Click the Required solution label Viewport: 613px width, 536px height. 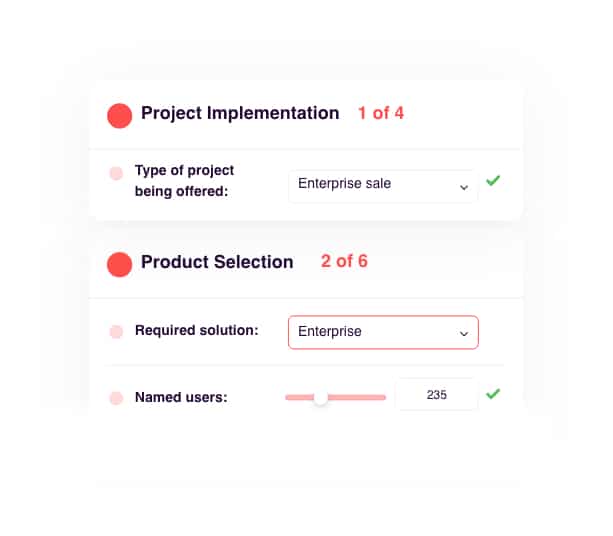[x=197, y=331]
